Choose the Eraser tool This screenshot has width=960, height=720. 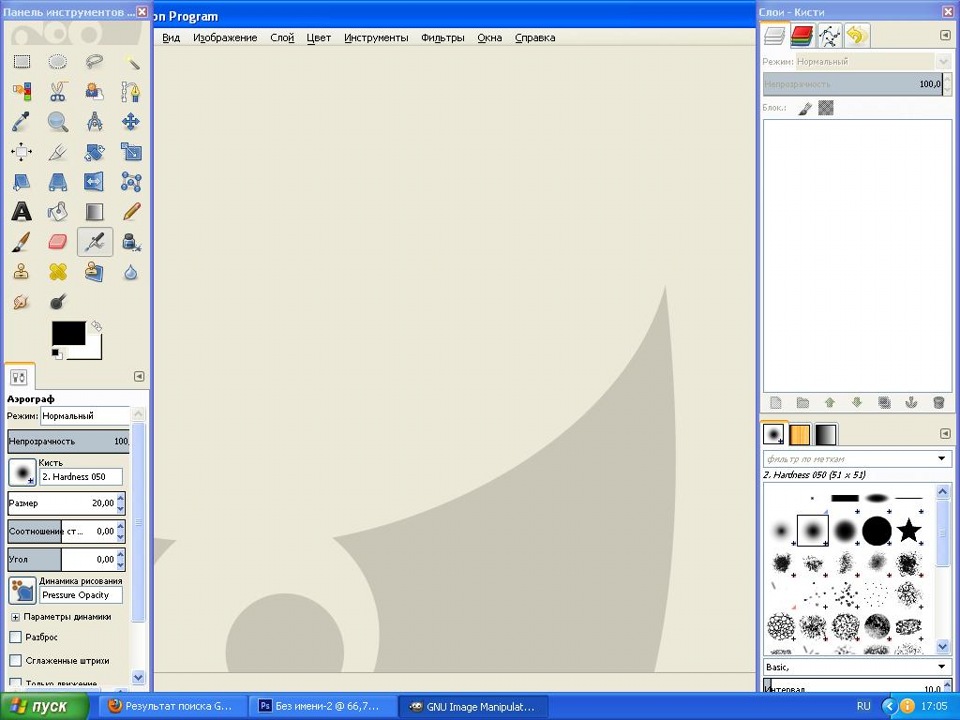click(x=58, y=242)
